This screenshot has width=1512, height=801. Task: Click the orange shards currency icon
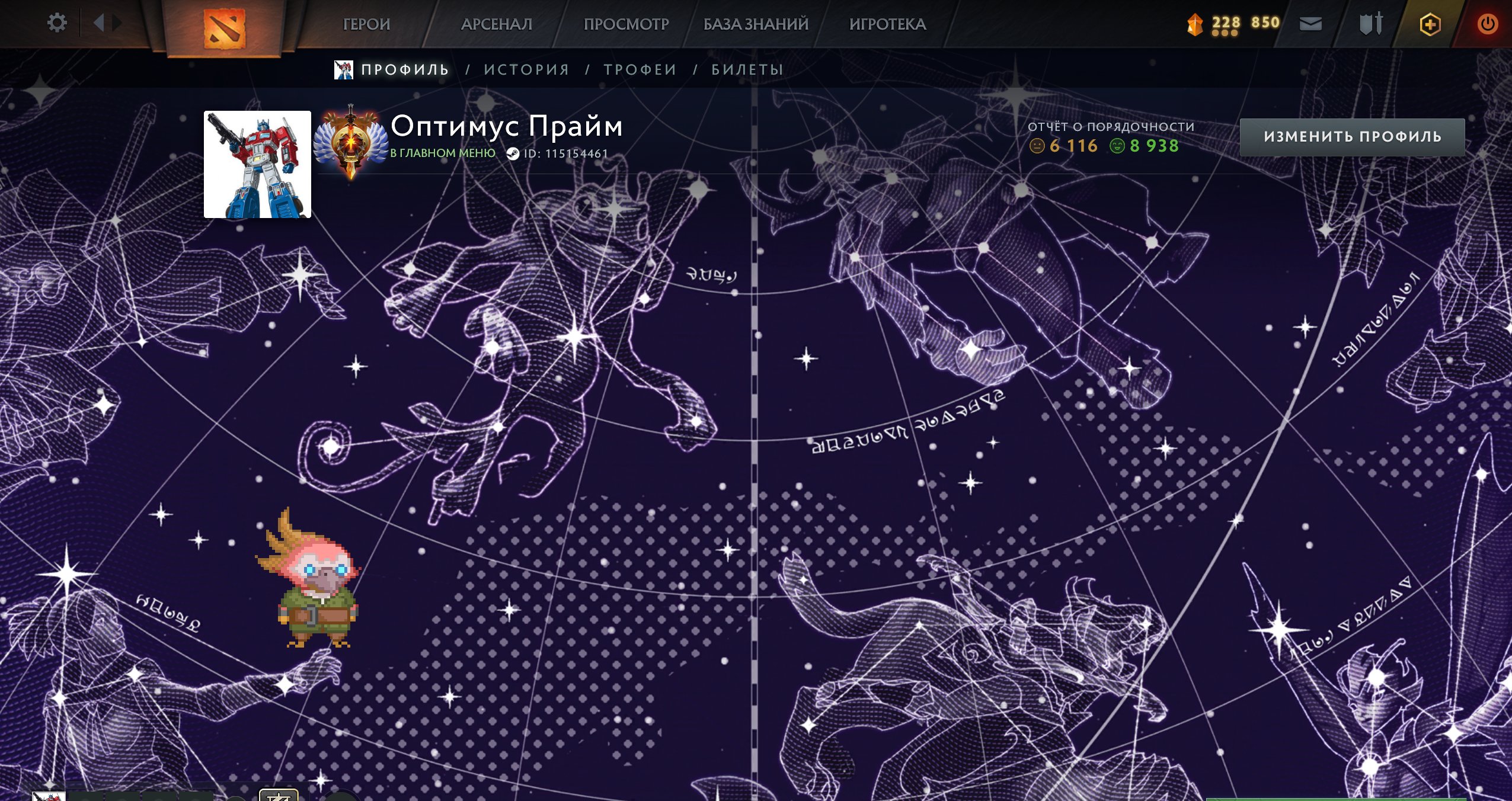pos(1196,23)
